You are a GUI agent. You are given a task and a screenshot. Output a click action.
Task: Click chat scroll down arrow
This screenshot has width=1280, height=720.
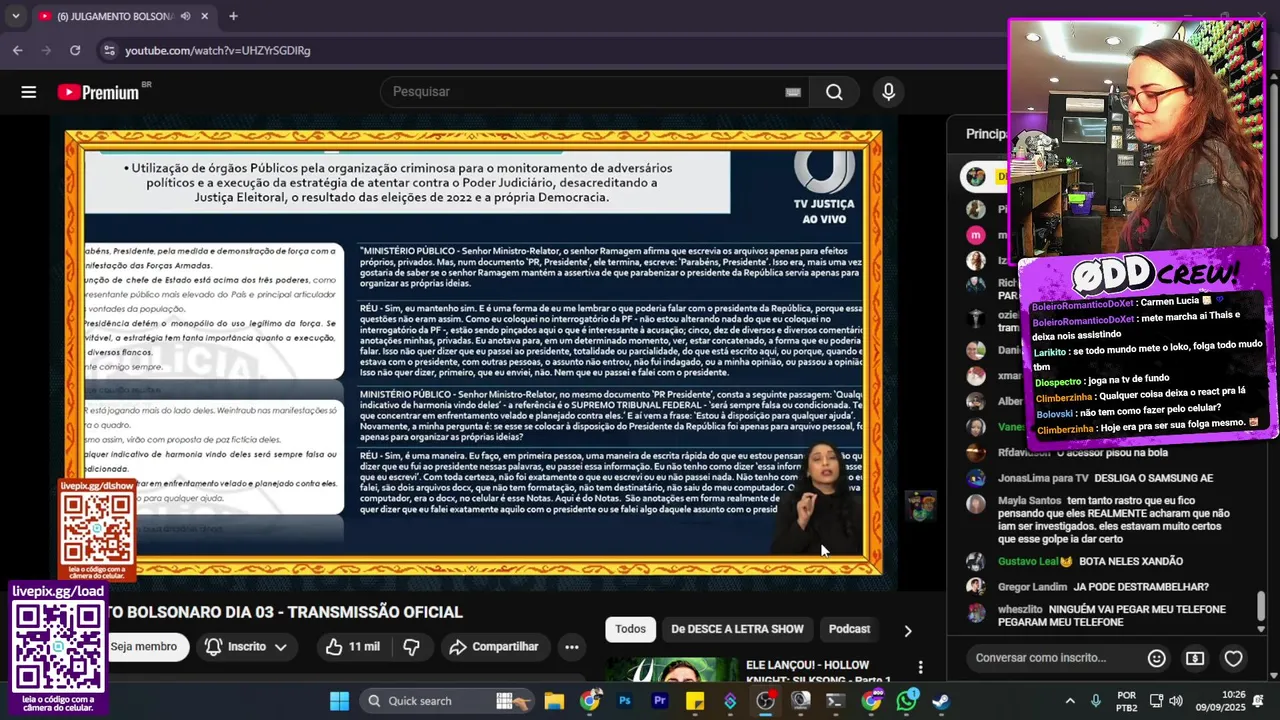[x=1261, y=628]
